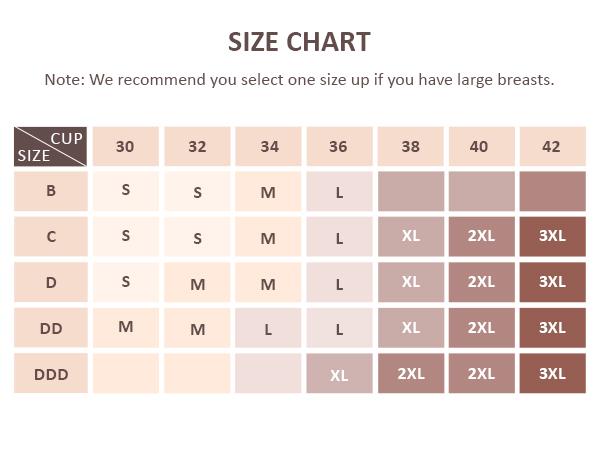This screenshot has width=600, height=450.
Task: Click the note recommending one size up
Action: (x=299, y=79)
